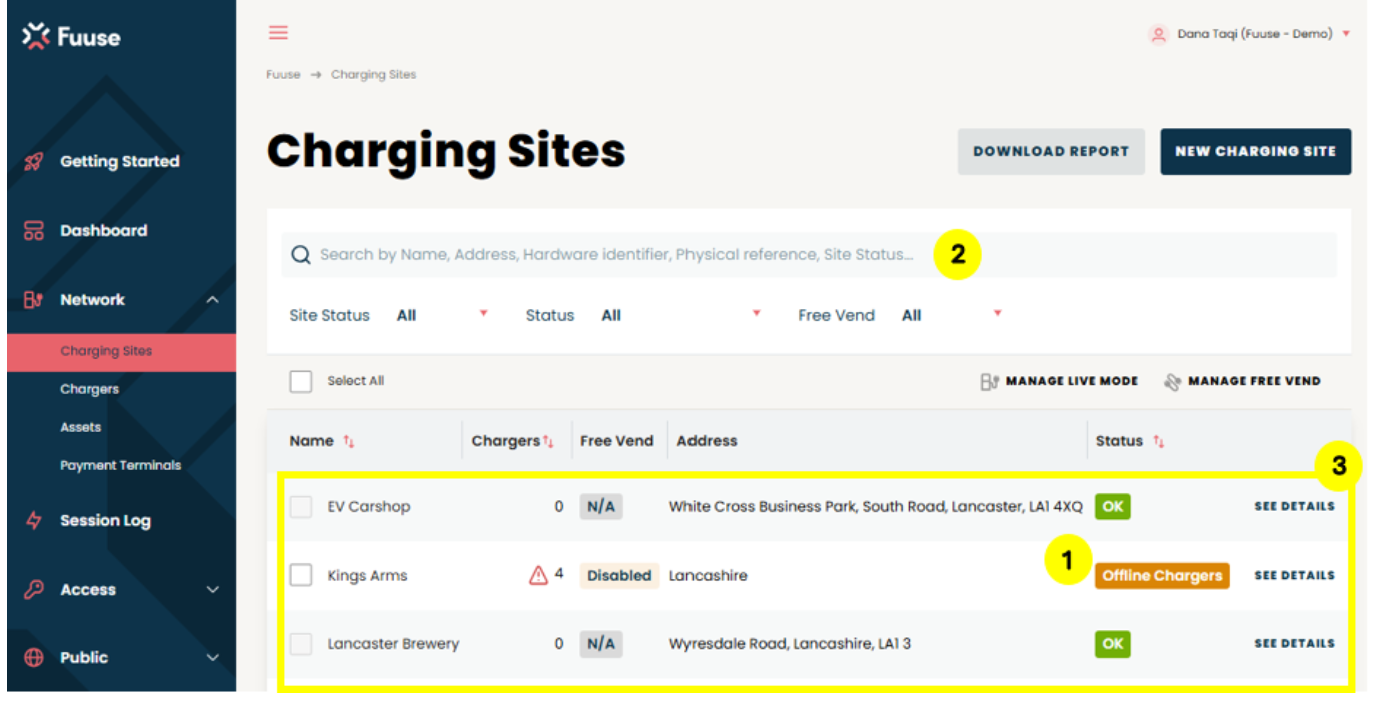The height and width of the screenshot is (702, 1376).
Task: Click the Public globe icon
Action: (34, 658)
